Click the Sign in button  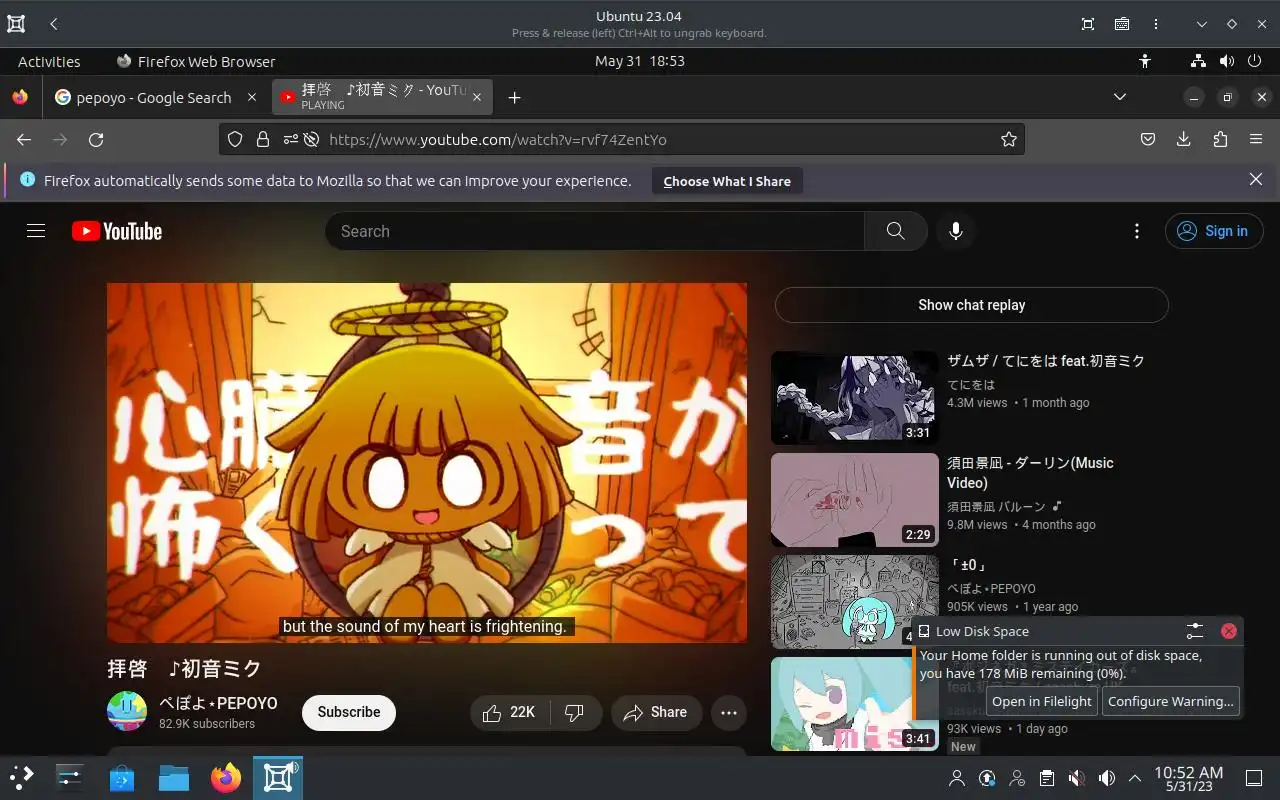[1214, 231]
